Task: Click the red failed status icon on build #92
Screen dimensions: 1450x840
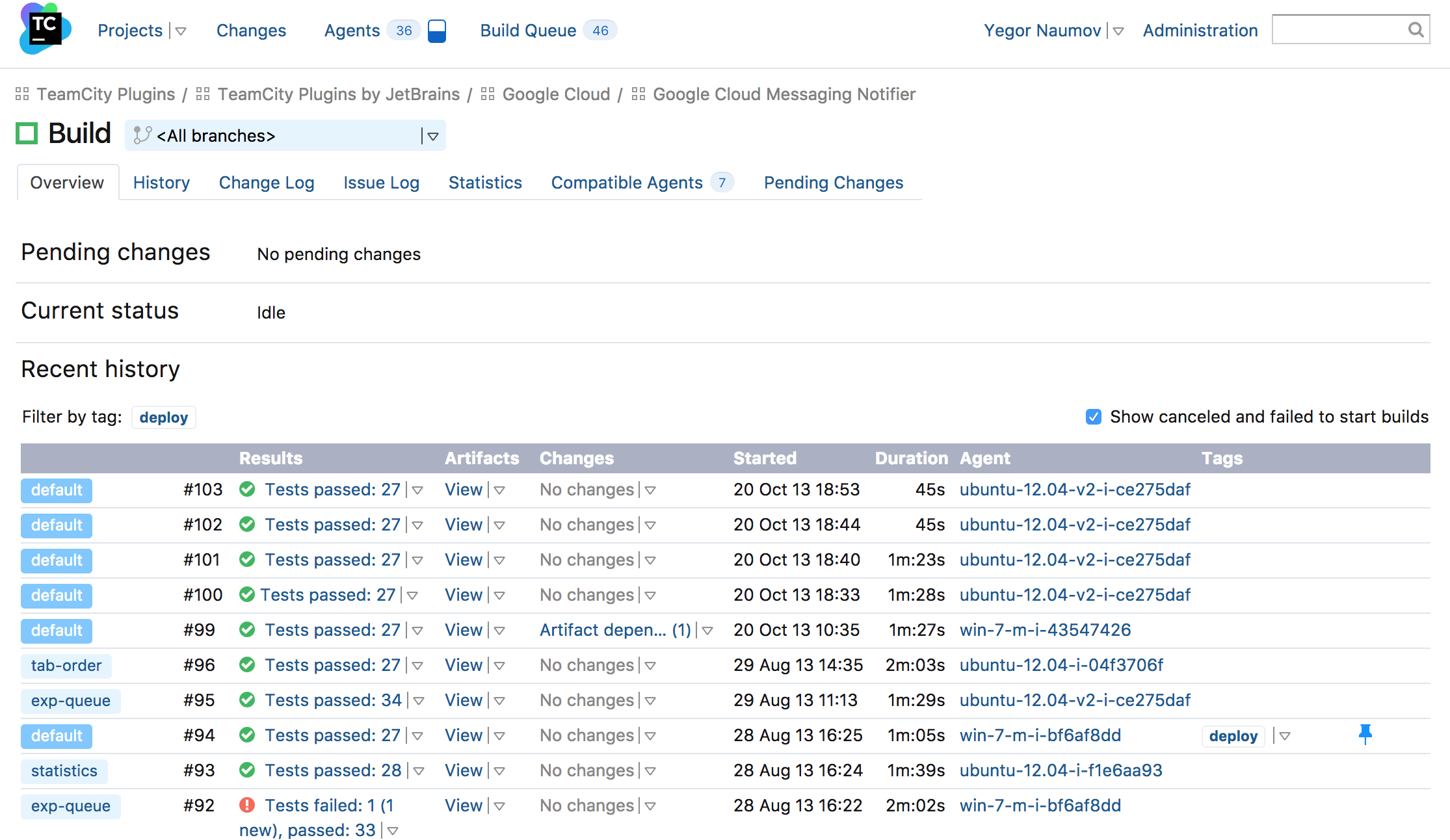Action: (x=247, y=805)
